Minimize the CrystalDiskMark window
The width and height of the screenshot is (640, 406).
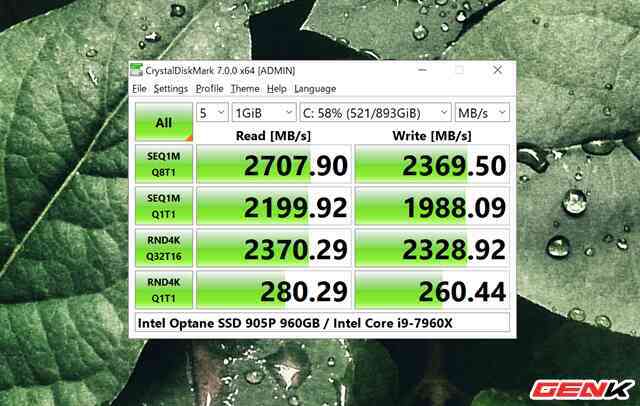pyautogui.click(x=422, y=70)
